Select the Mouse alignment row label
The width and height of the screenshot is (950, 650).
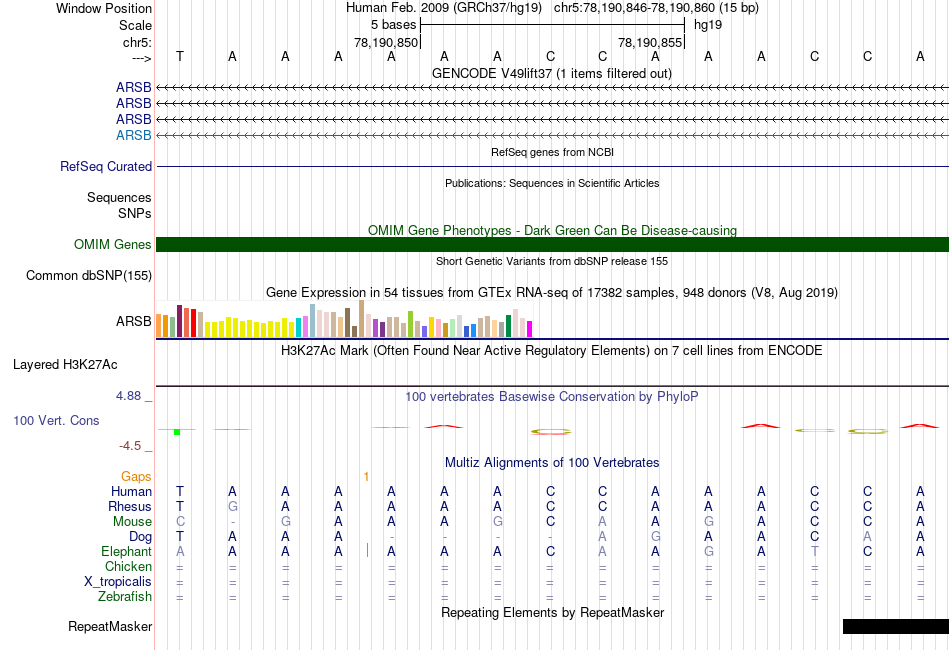(132, 522)
